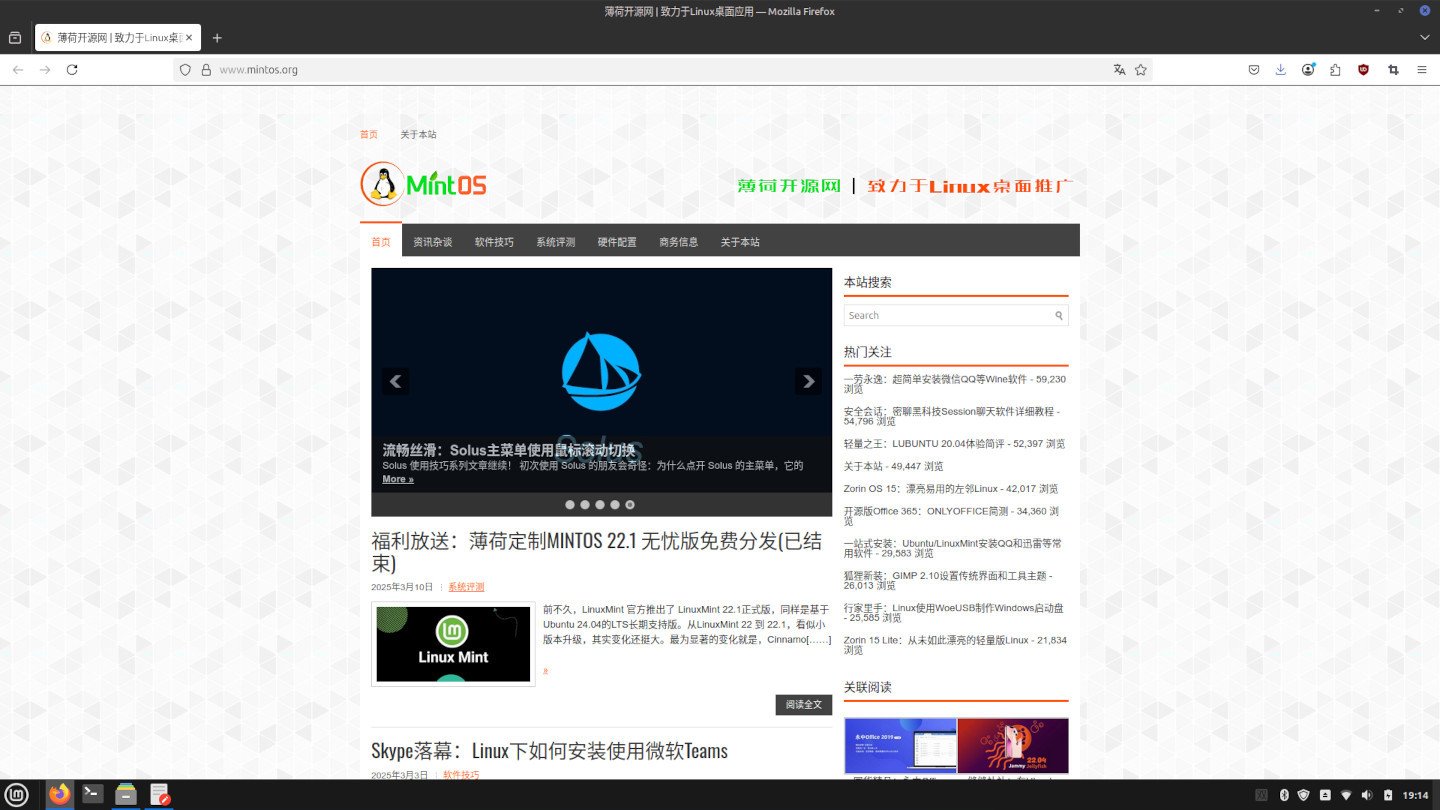Open the file manager from the taskbar
Screen dimensions: 1440x810
pos(126,795)
